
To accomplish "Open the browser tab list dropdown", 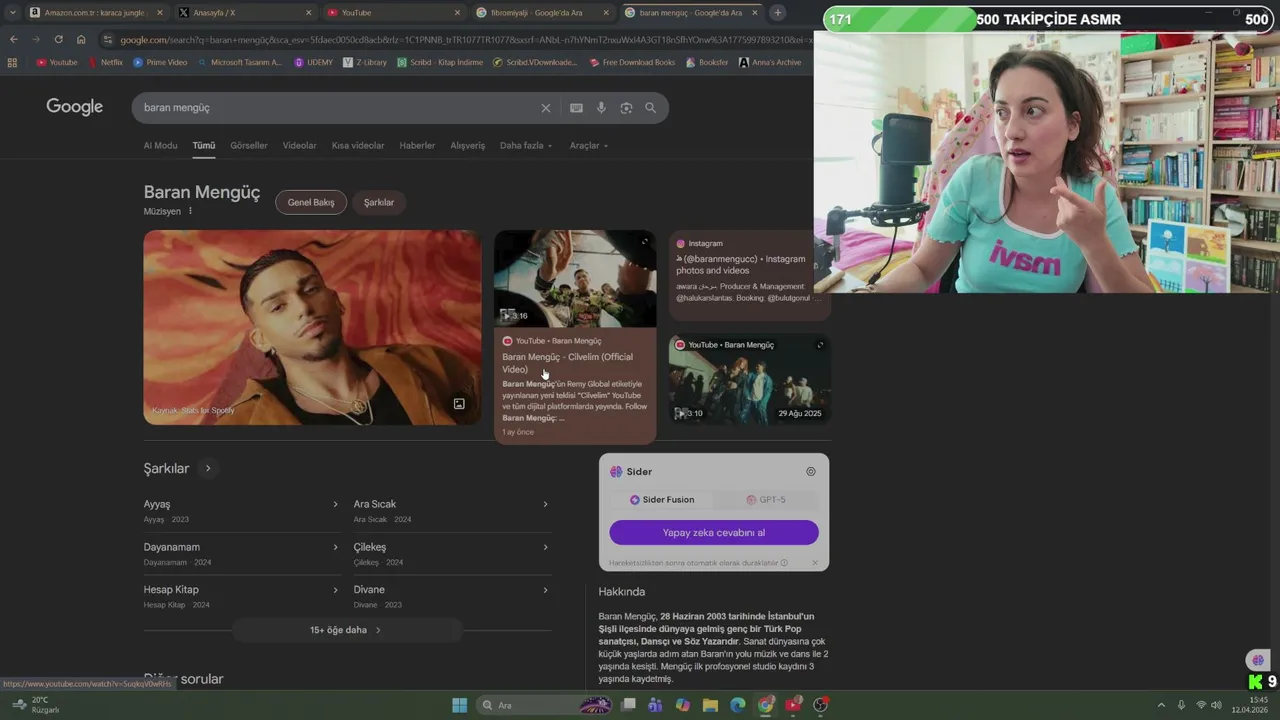I will (12, 13).
